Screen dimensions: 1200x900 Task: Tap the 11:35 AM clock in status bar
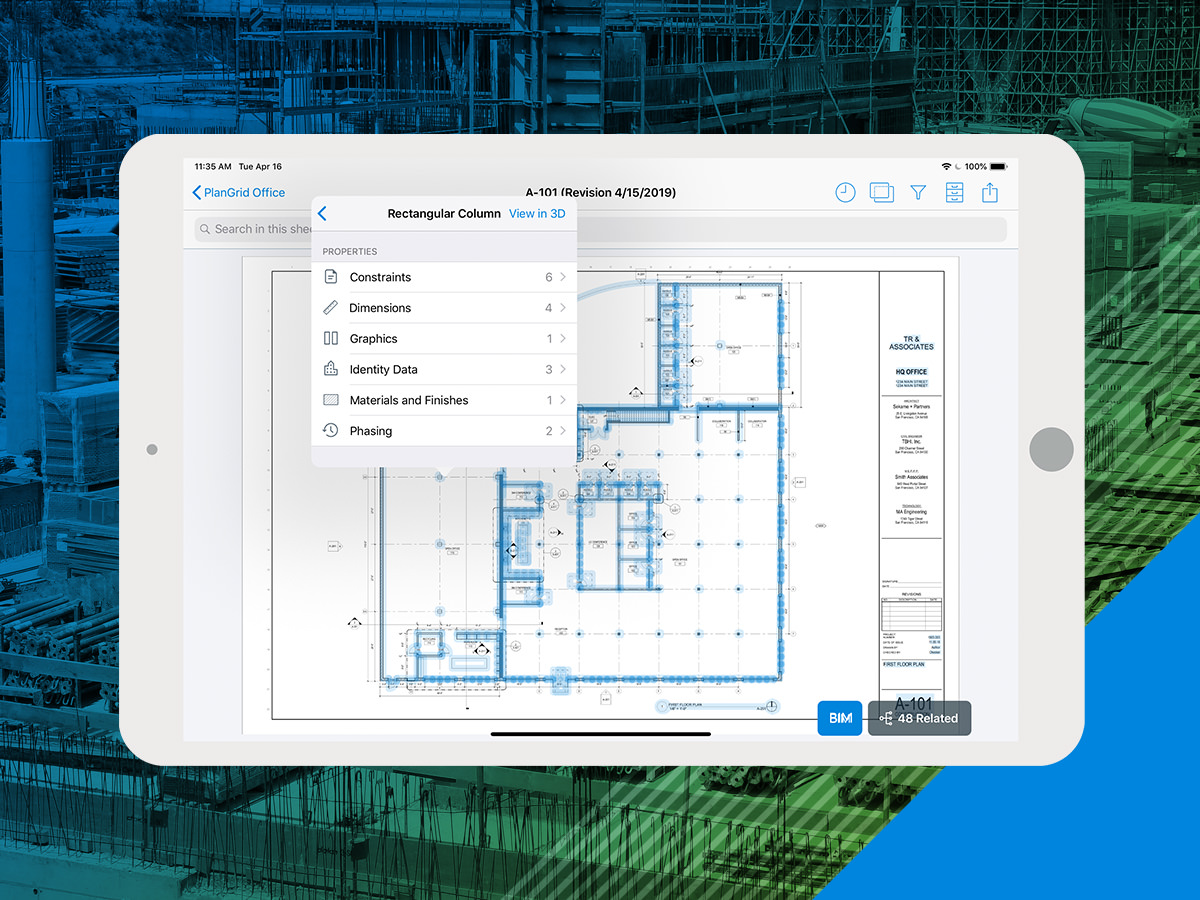click(x=213, y=166)
